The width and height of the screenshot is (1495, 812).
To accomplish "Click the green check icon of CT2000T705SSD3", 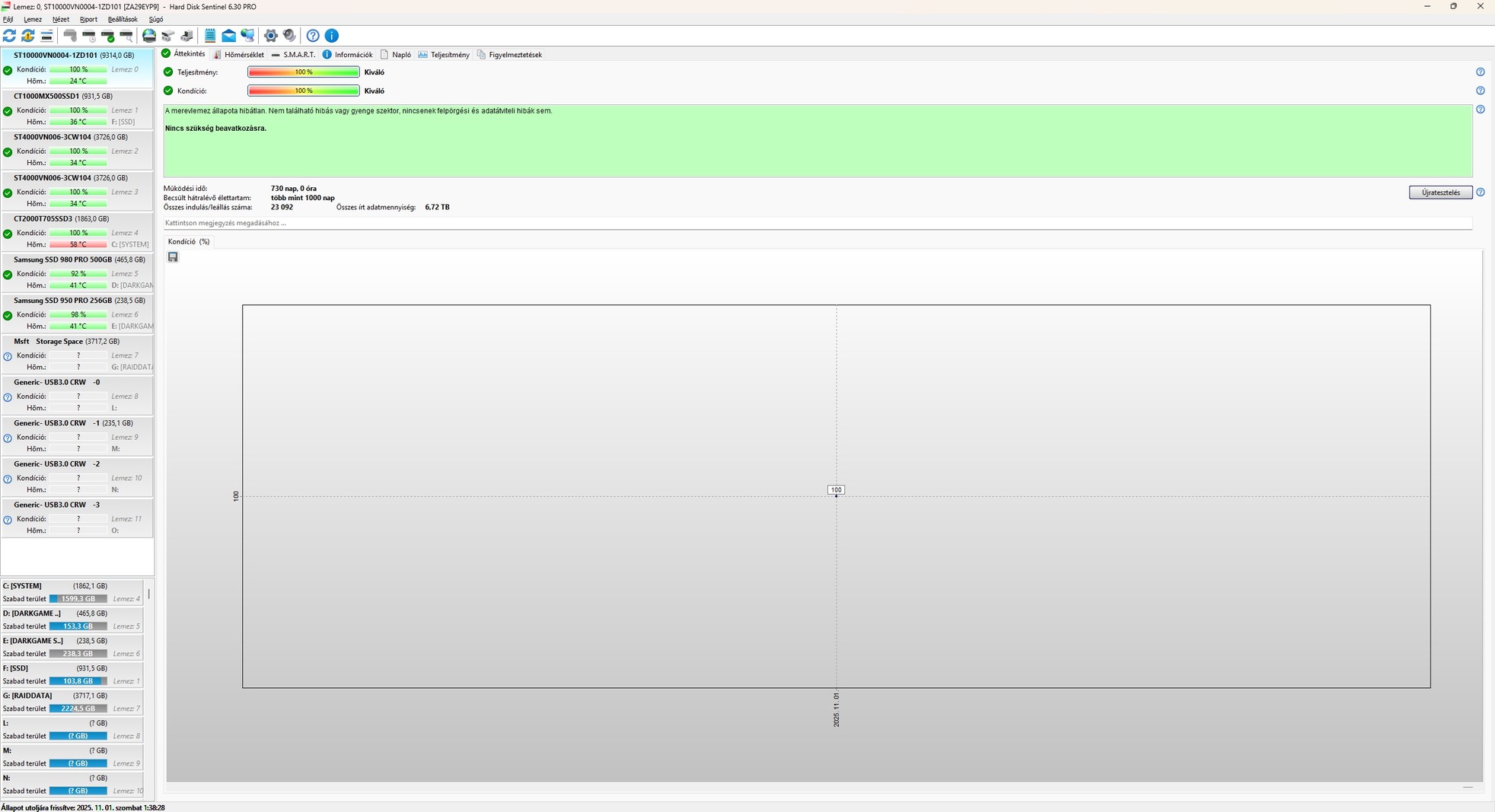I will [8, 234].
